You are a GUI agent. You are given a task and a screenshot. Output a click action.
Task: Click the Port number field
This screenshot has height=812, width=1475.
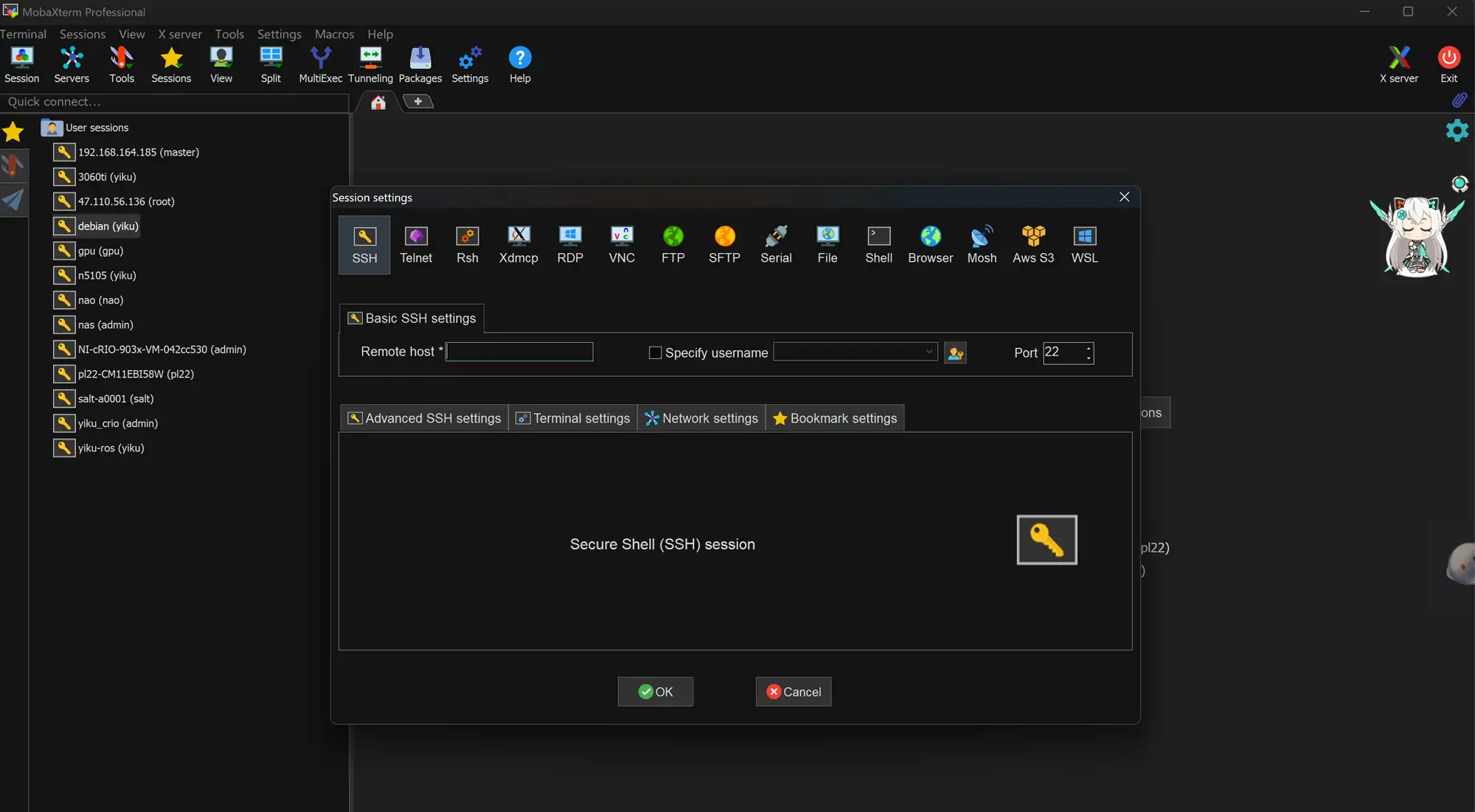1063,353
